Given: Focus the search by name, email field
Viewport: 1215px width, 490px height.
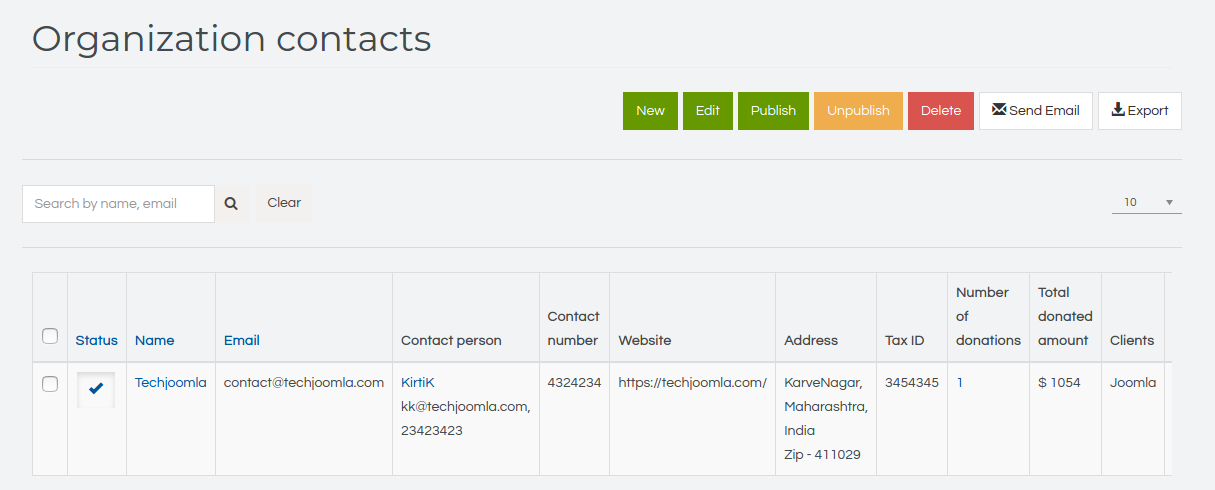Looking at the screenshot, I should point(118,203).
